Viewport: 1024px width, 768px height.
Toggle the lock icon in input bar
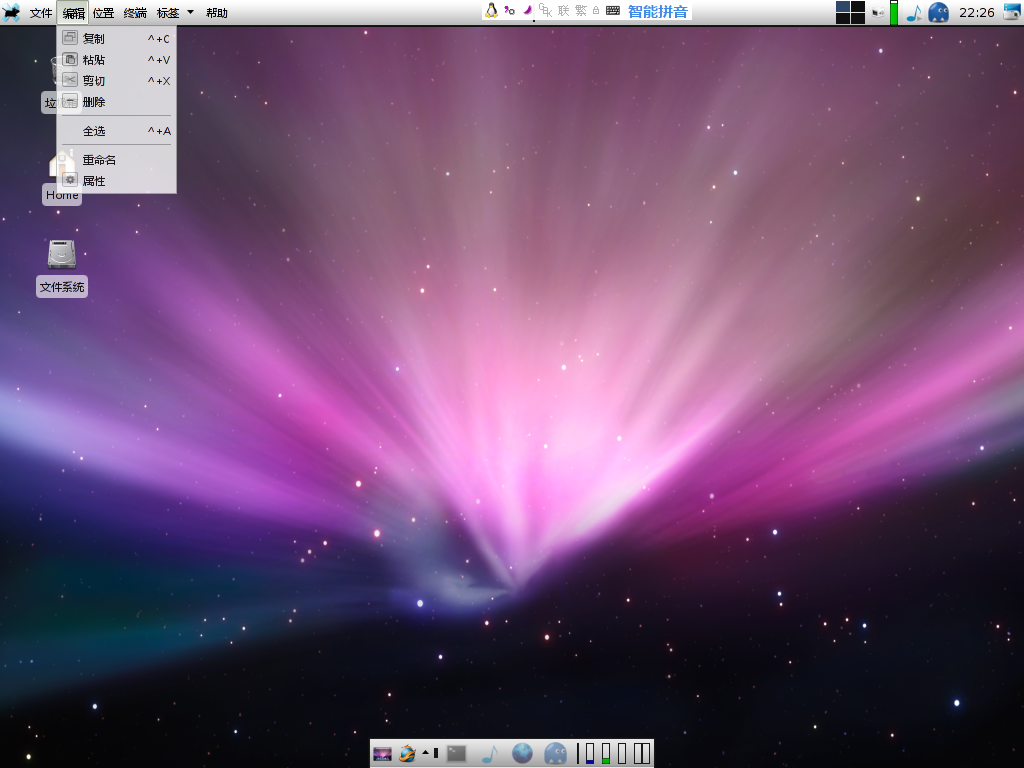(596, 10)
